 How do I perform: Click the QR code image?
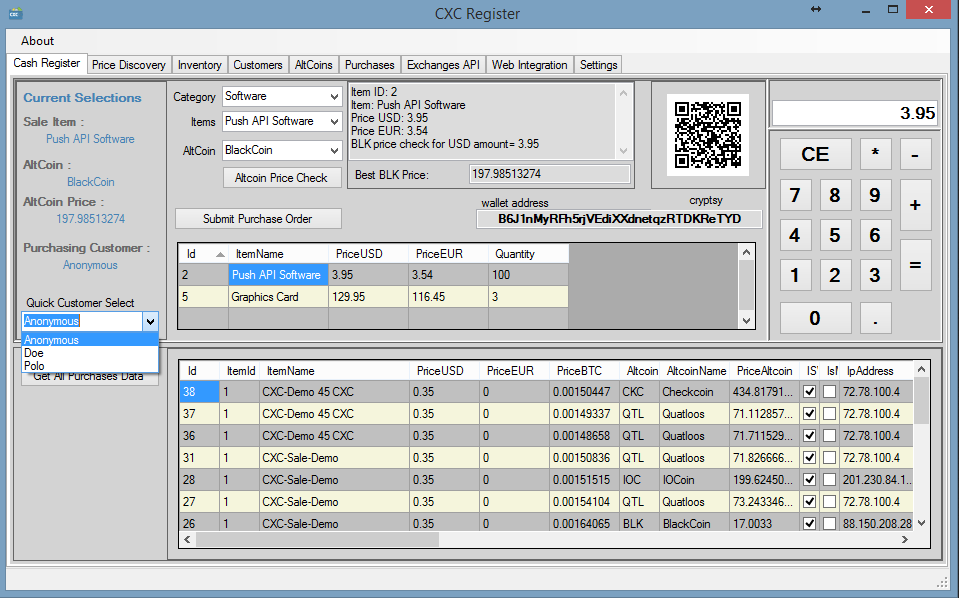coord(708,135)
